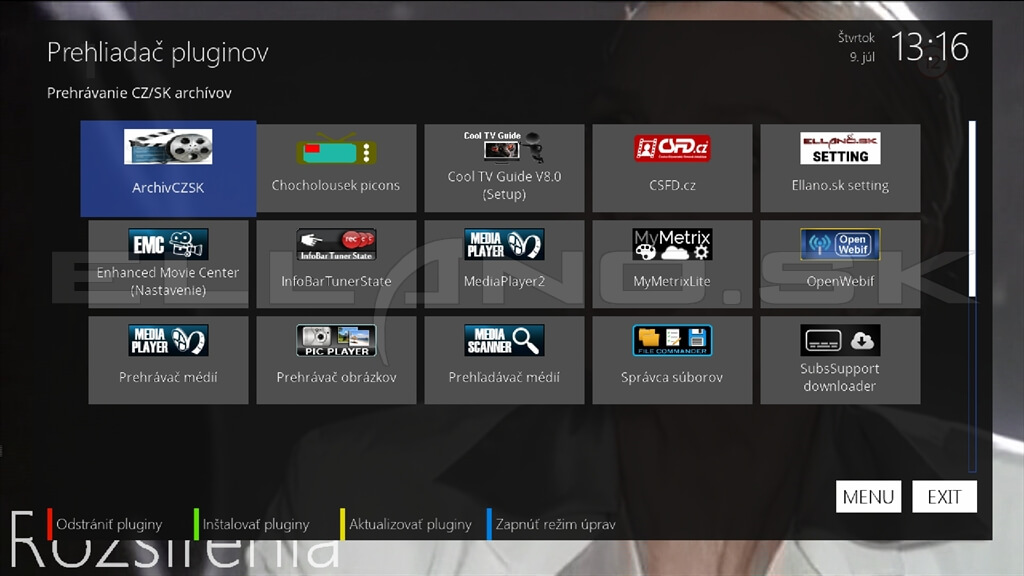
Task: Click the Prehrávač obrázkov label
Action: pyautogui.click(x=336, y=377)
